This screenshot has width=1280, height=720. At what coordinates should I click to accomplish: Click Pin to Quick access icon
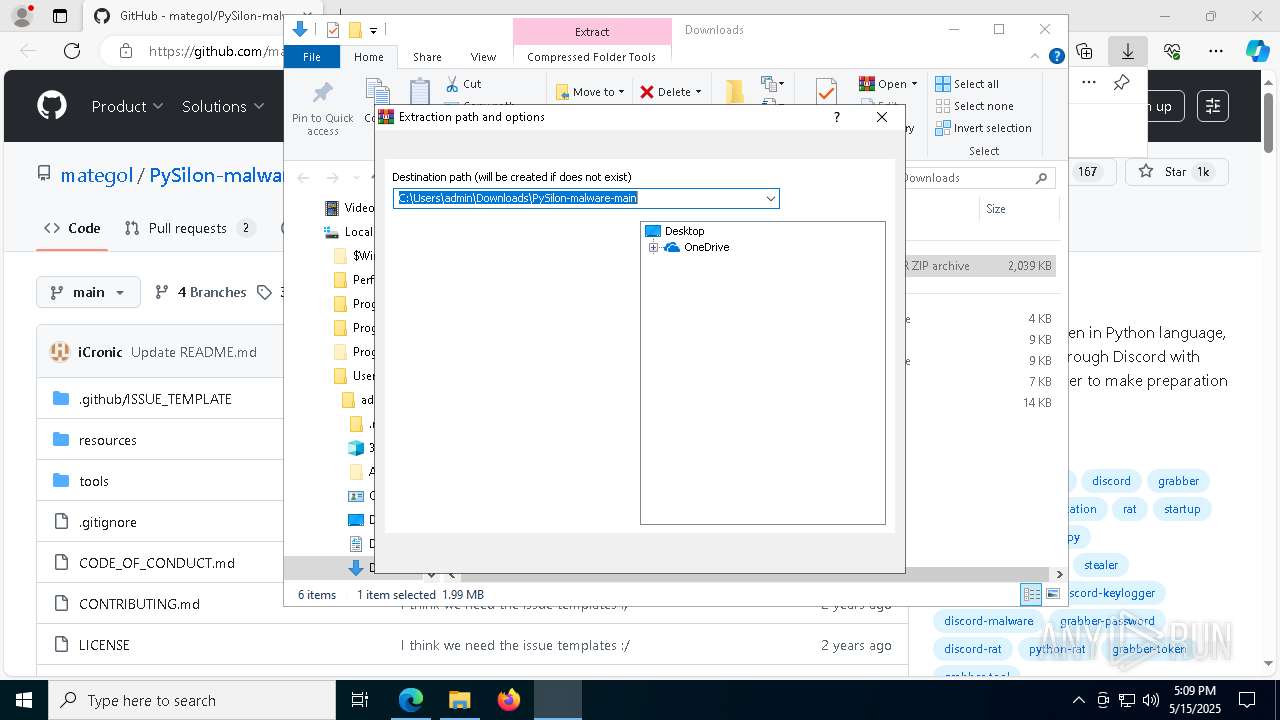(323, 108)
